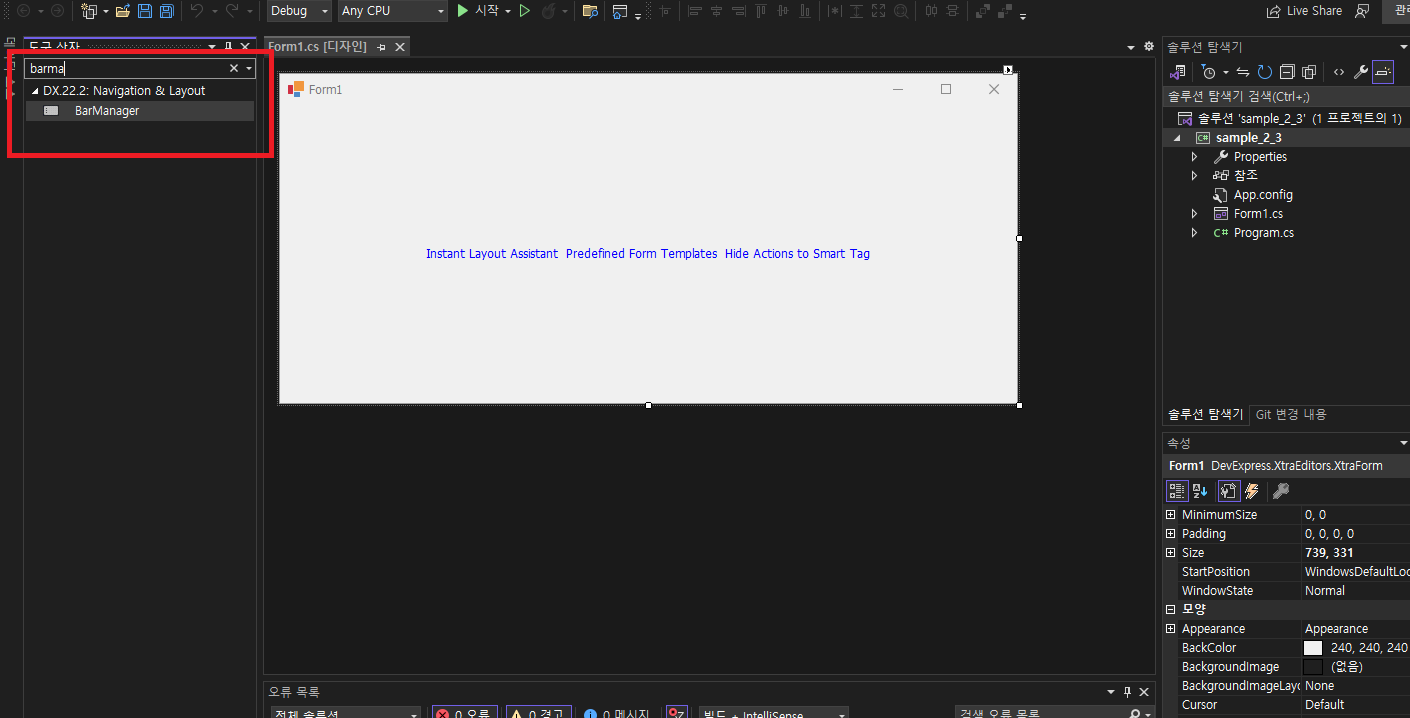Select solution 'sample_2_3' root node
The height and width of the screenshot is (718, 1410).
[x=1288, y=118]
